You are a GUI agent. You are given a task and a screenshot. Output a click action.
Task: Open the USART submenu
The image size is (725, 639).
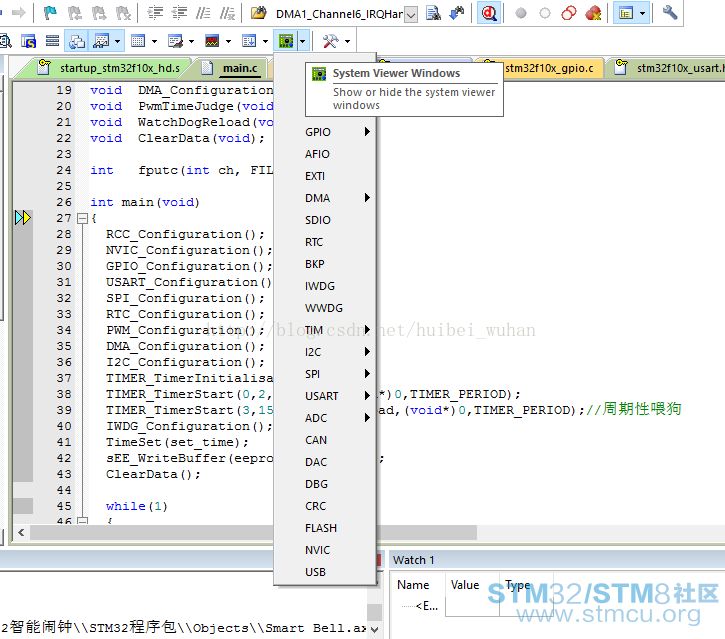pyautogui.click(x=325, y=396)
